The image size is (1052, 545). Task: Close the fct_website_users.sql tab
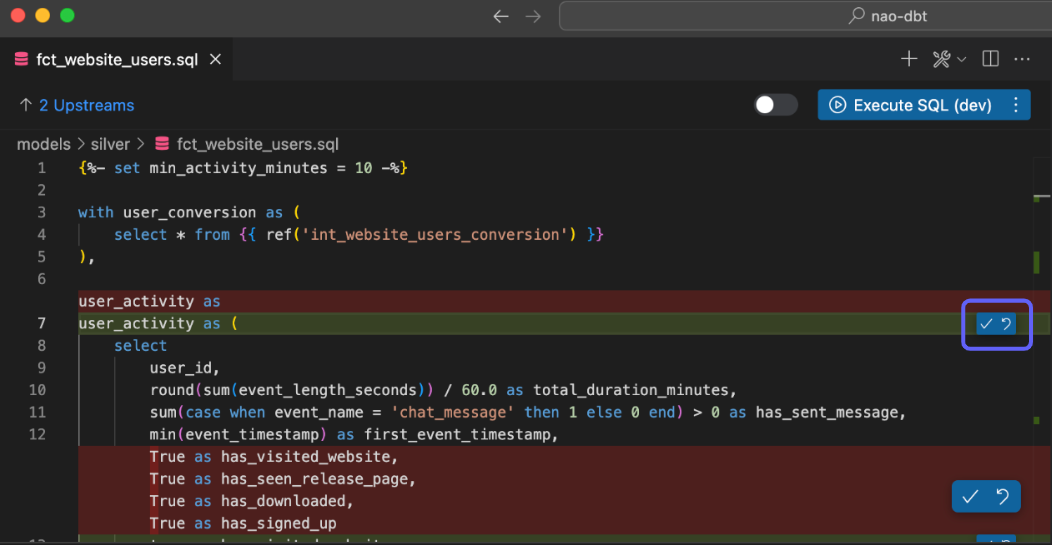click(x=215, y=60)
